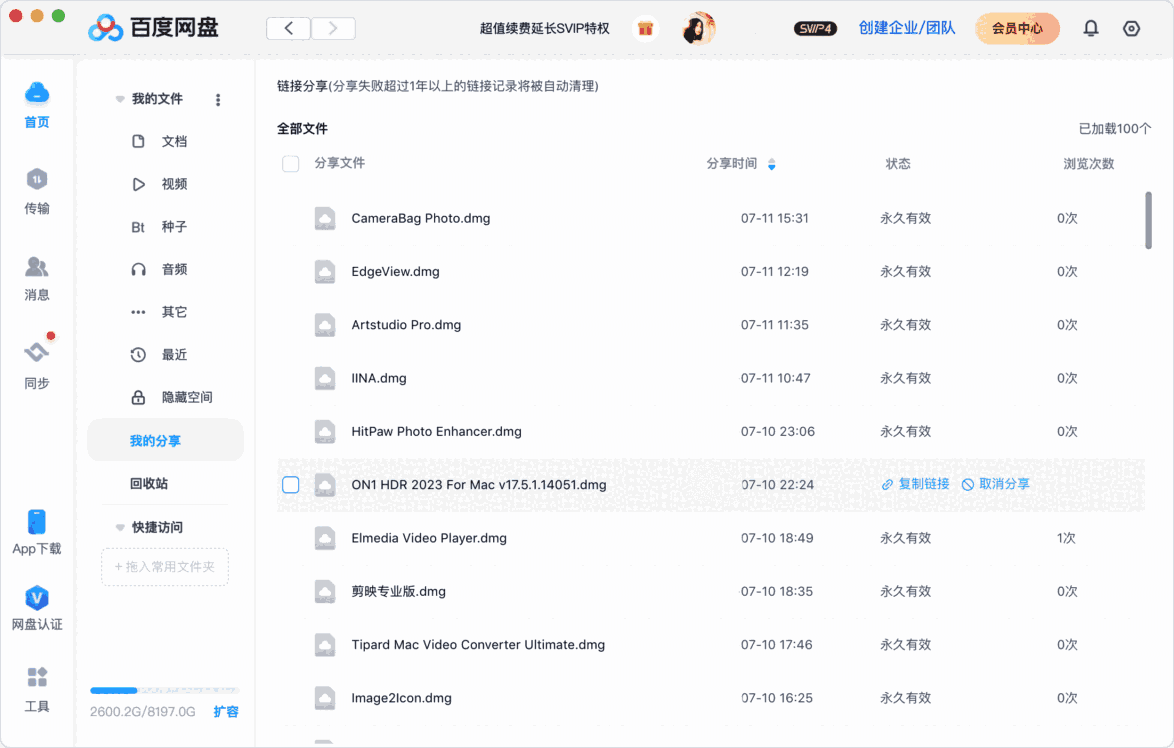This screenshot has height=748, width=1174.
Task: Click file icon of Elmedia Video Player.dmg
Action: coord(325,538)
